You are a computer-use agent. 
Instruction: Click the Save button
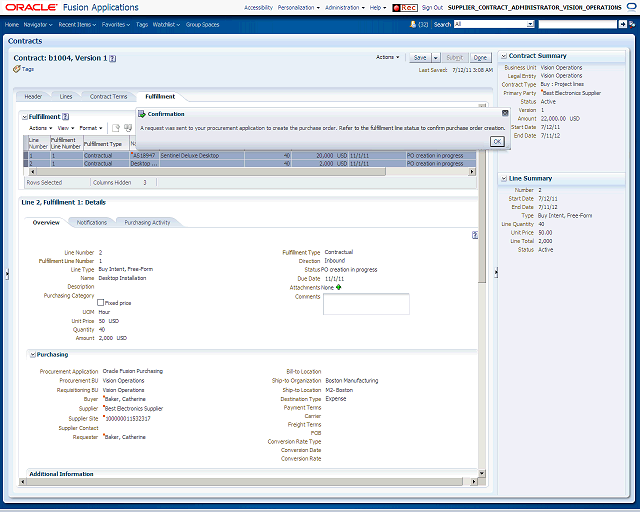[420, 58]
